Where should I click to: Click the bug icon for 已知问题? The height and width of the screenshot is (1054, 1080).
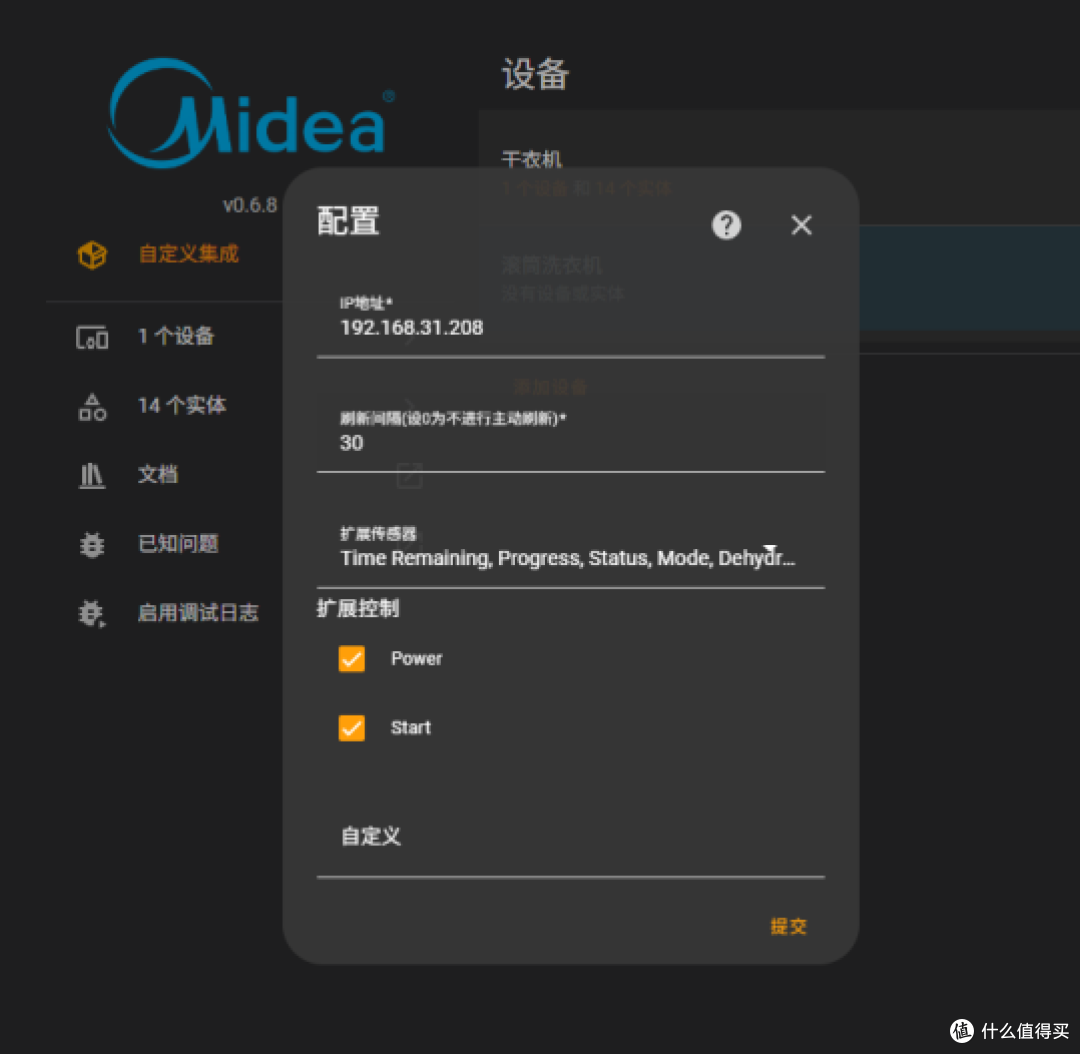click(92, 544)
